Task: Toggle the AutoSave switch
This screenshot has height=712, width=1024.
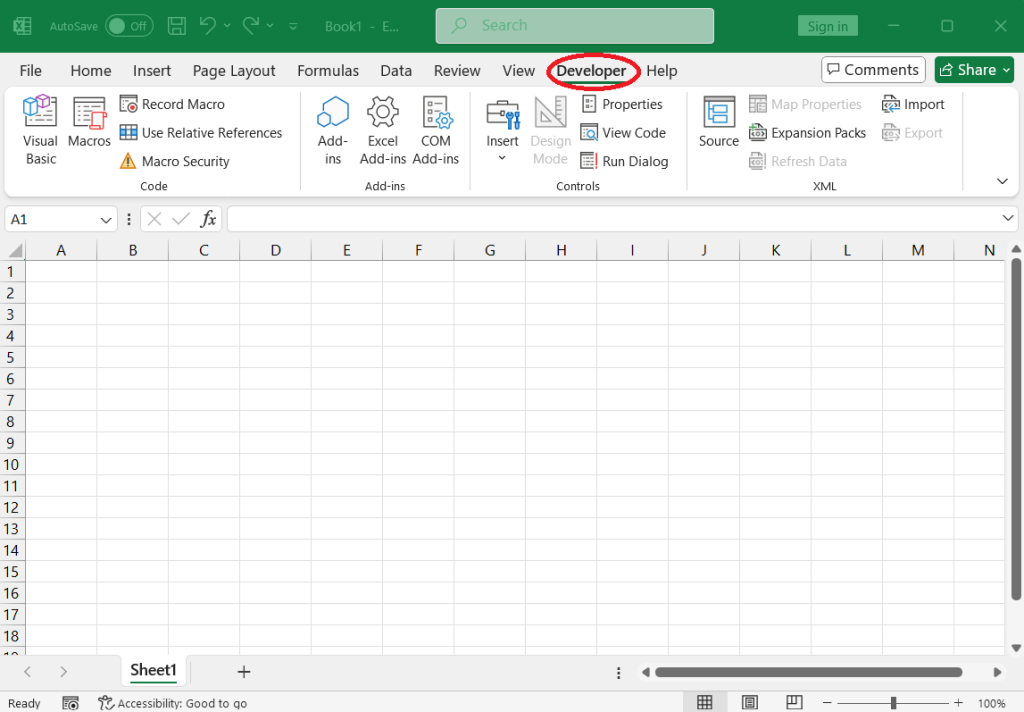Action: pos(129,26)
